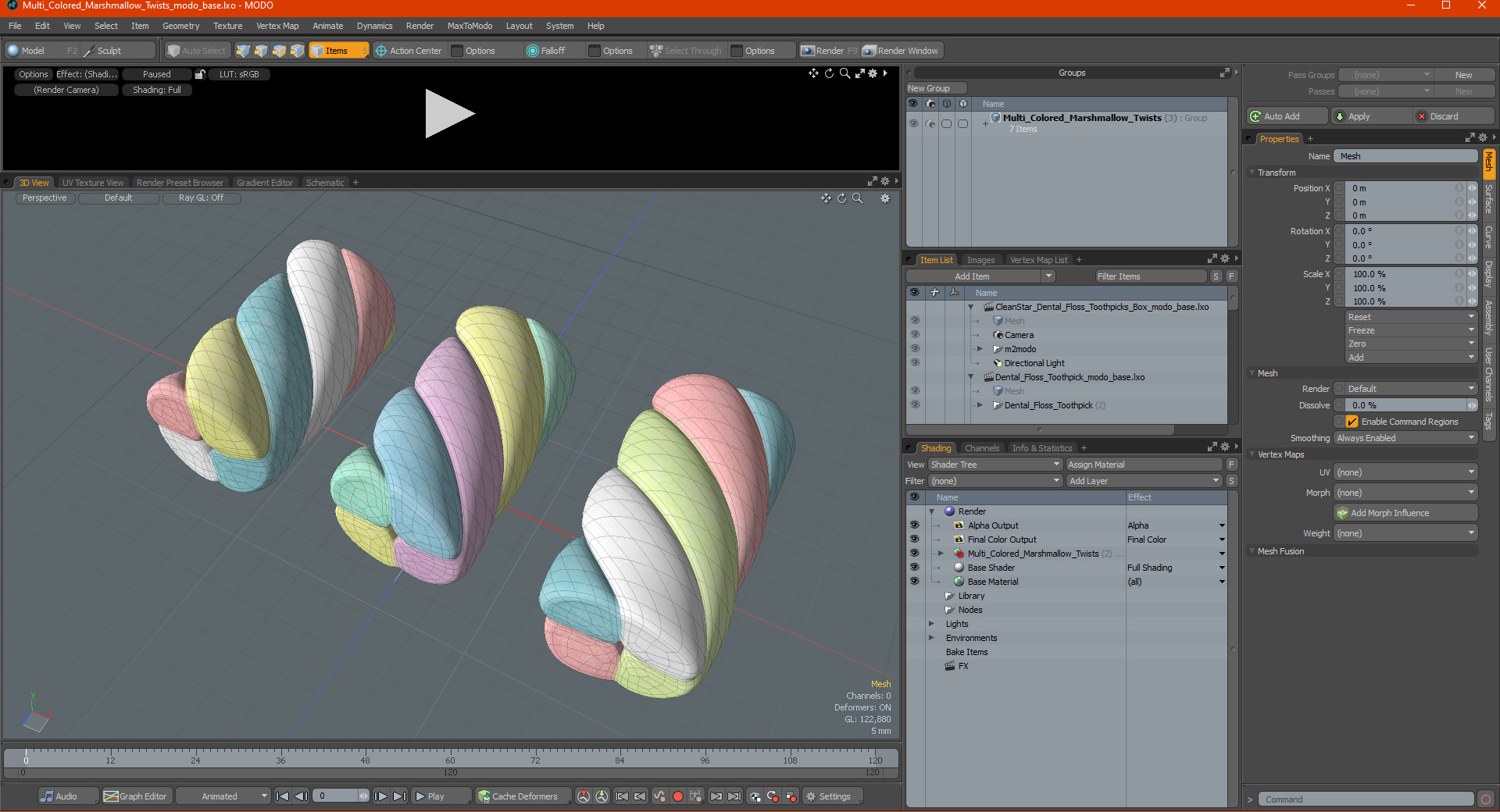Select Polygons selection mode icon
The width and height of the screenshot is (1500, 812).
279,51
